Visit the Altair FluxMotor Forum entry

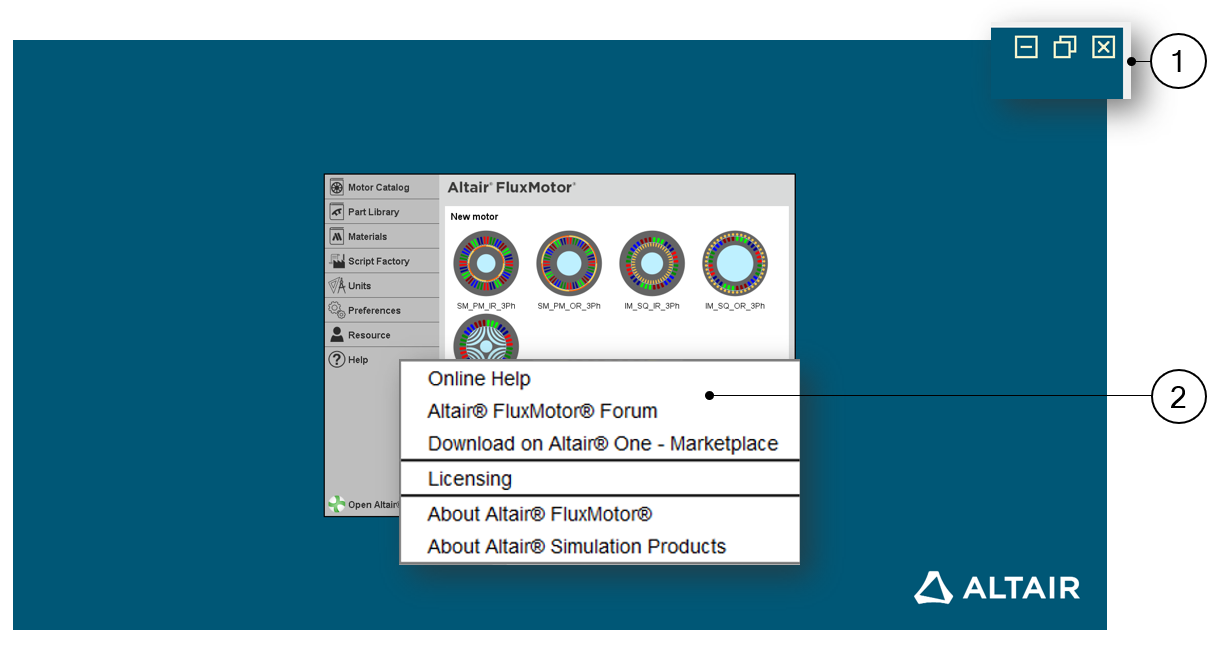click(542, 411)
